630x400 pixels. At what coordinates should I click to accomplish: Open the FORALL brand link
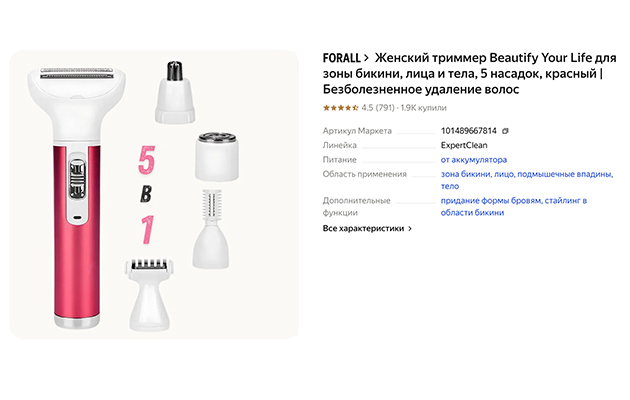click(x=341, y=57)
